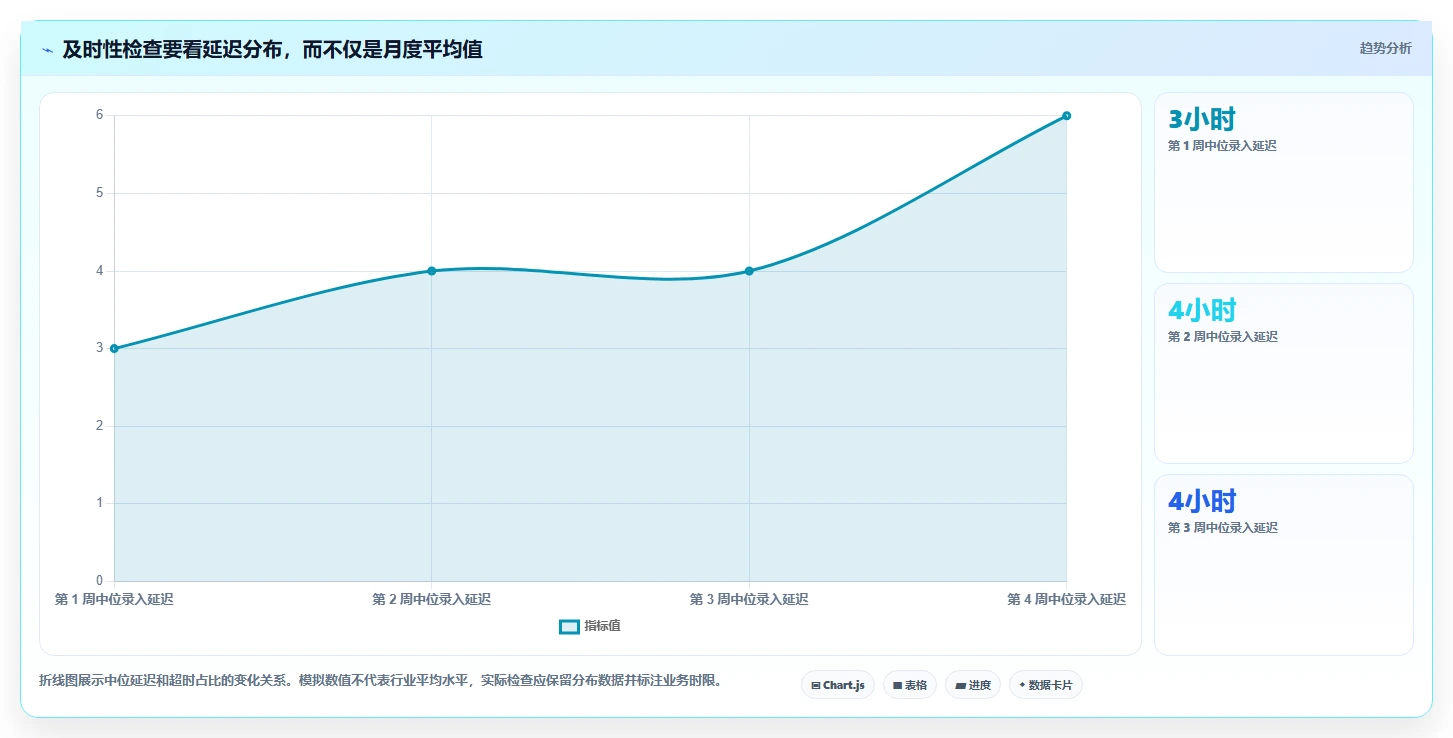1453x738 pixels.
Task: Click the 第 4 周中位录入延迟 axis label
Action: pos(1067,600)
